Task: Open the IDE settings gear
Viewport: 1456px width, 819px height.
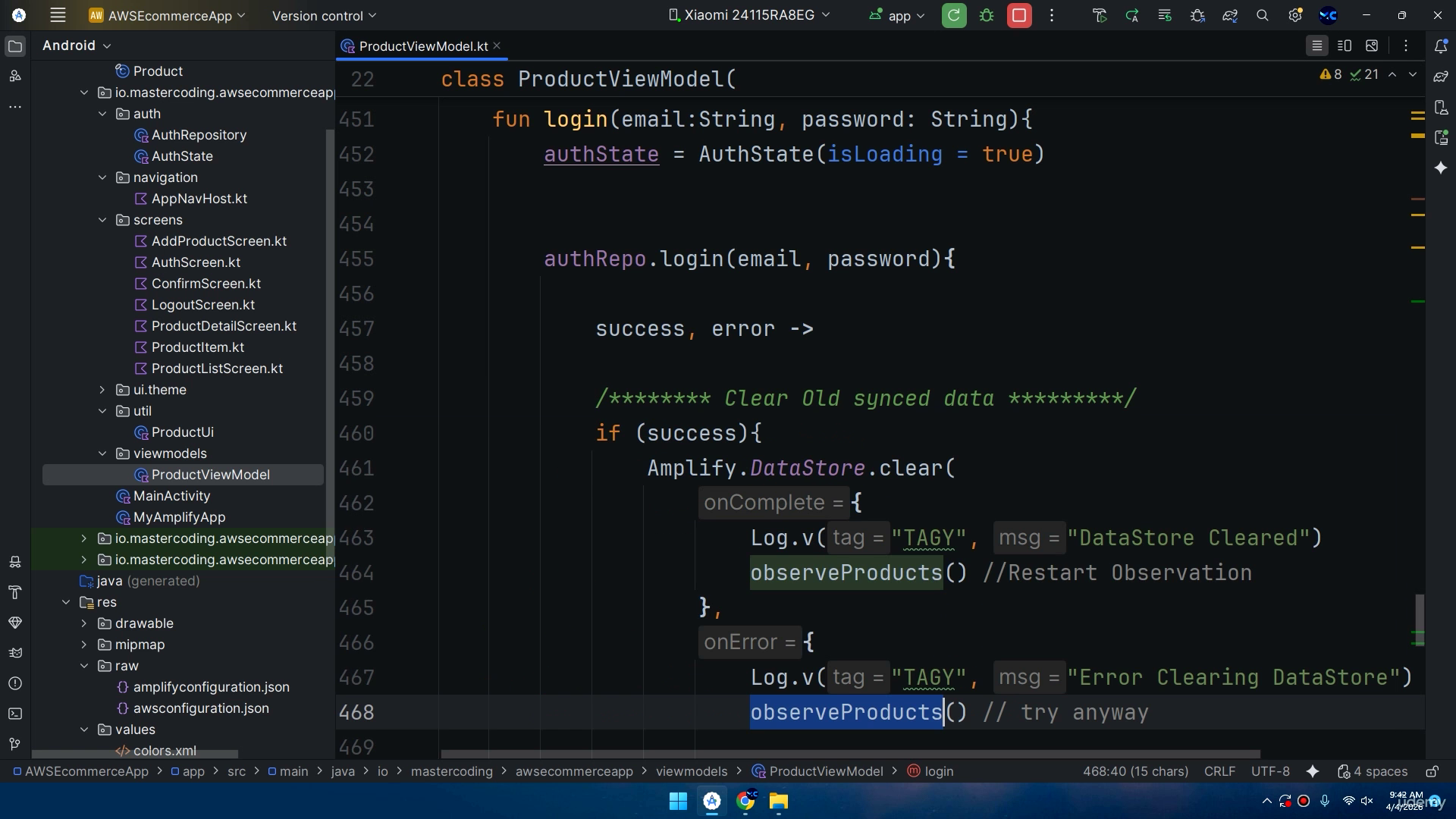Action: pos(1295,15)
